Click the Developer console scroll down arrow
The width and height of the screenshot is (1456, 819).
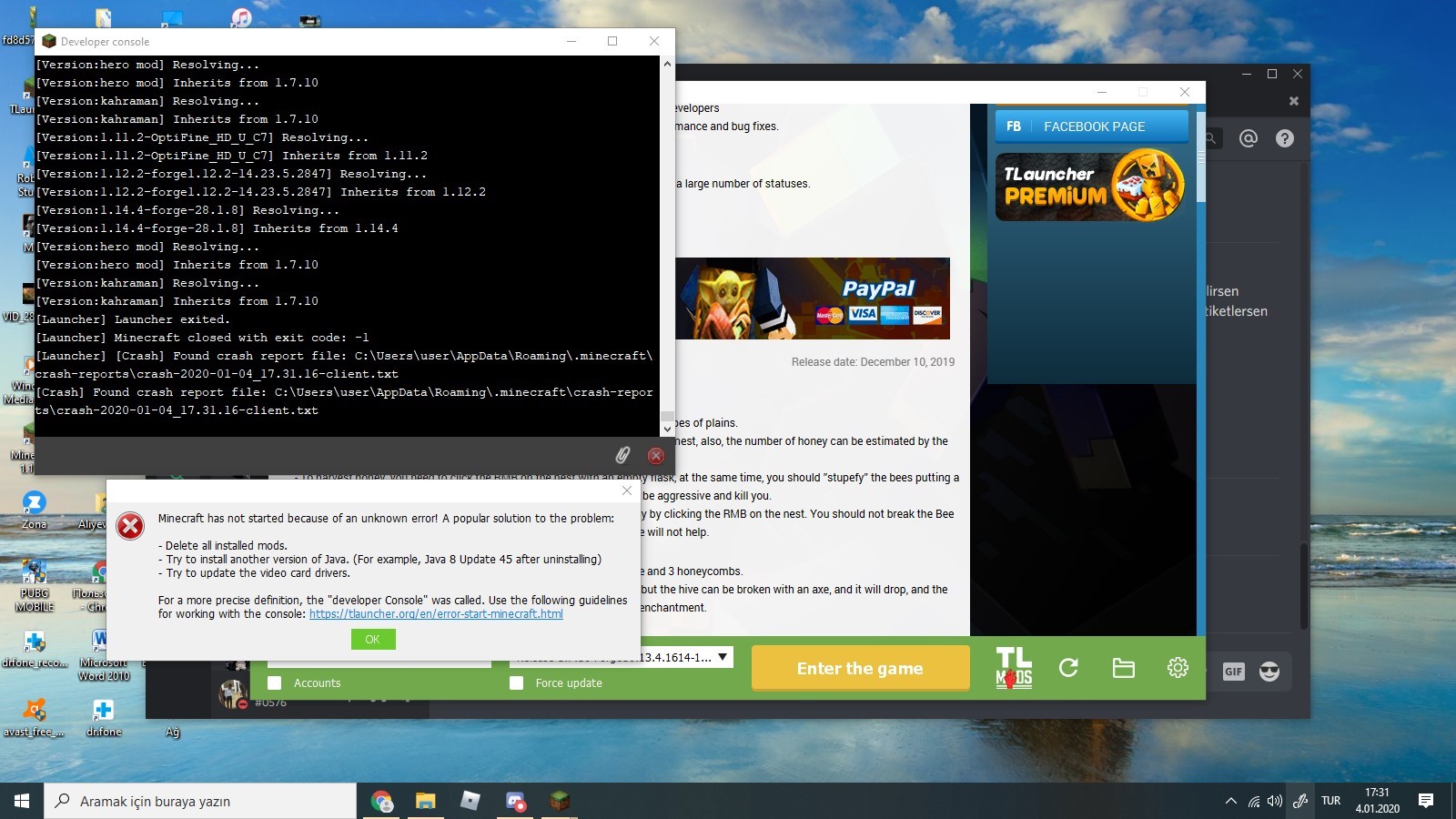click(667, 428)
